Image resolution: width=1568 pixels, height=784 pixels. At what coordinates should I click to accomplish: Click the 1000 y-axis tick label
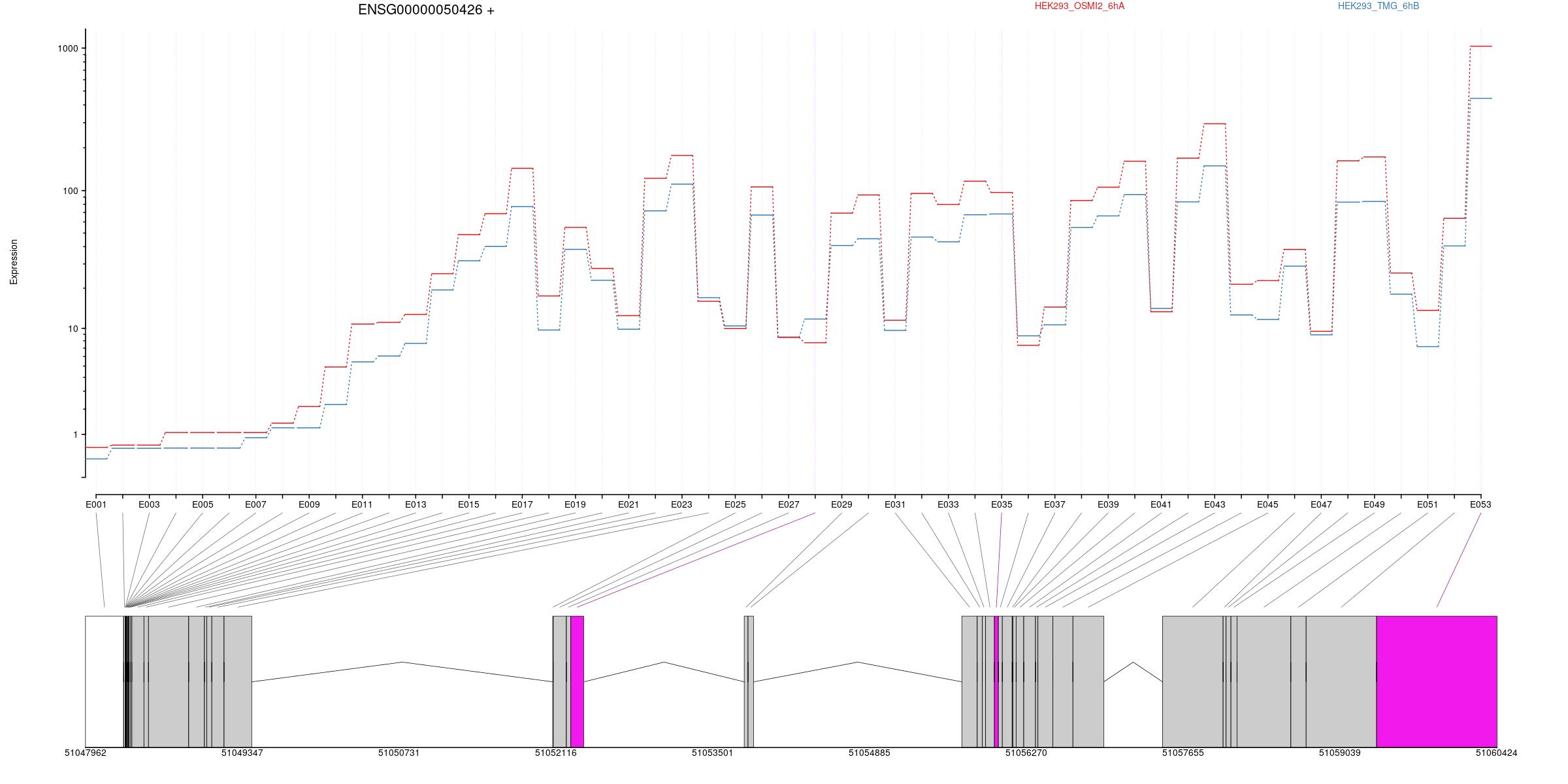tap(68, 48)
